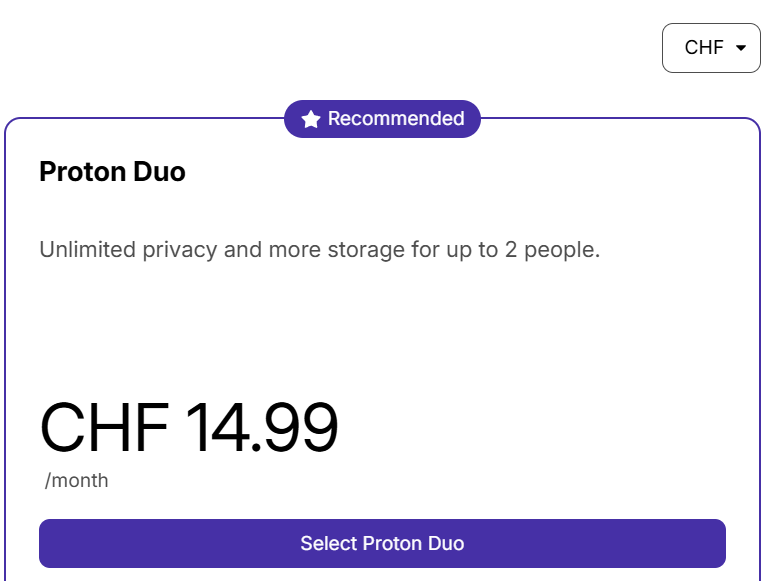The width and height of the screenshot is (772, 581).
Task: Click the caret arrow beside CHF
Action: click(x=741, y=48)
